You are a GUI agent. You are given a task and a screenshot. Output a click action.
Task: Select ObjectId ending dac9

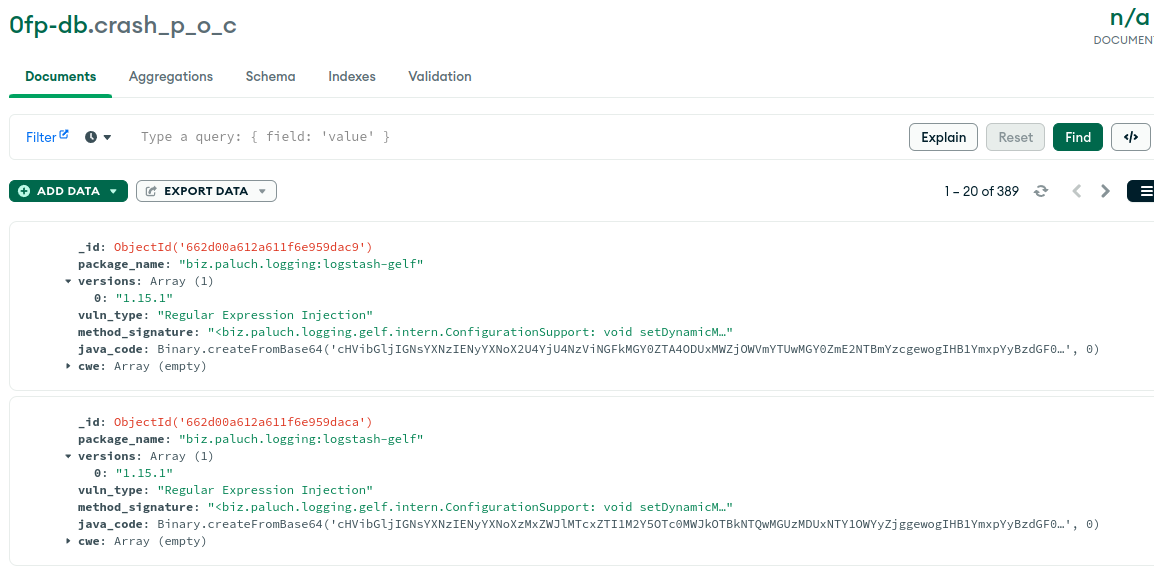[x=244, y=247]
